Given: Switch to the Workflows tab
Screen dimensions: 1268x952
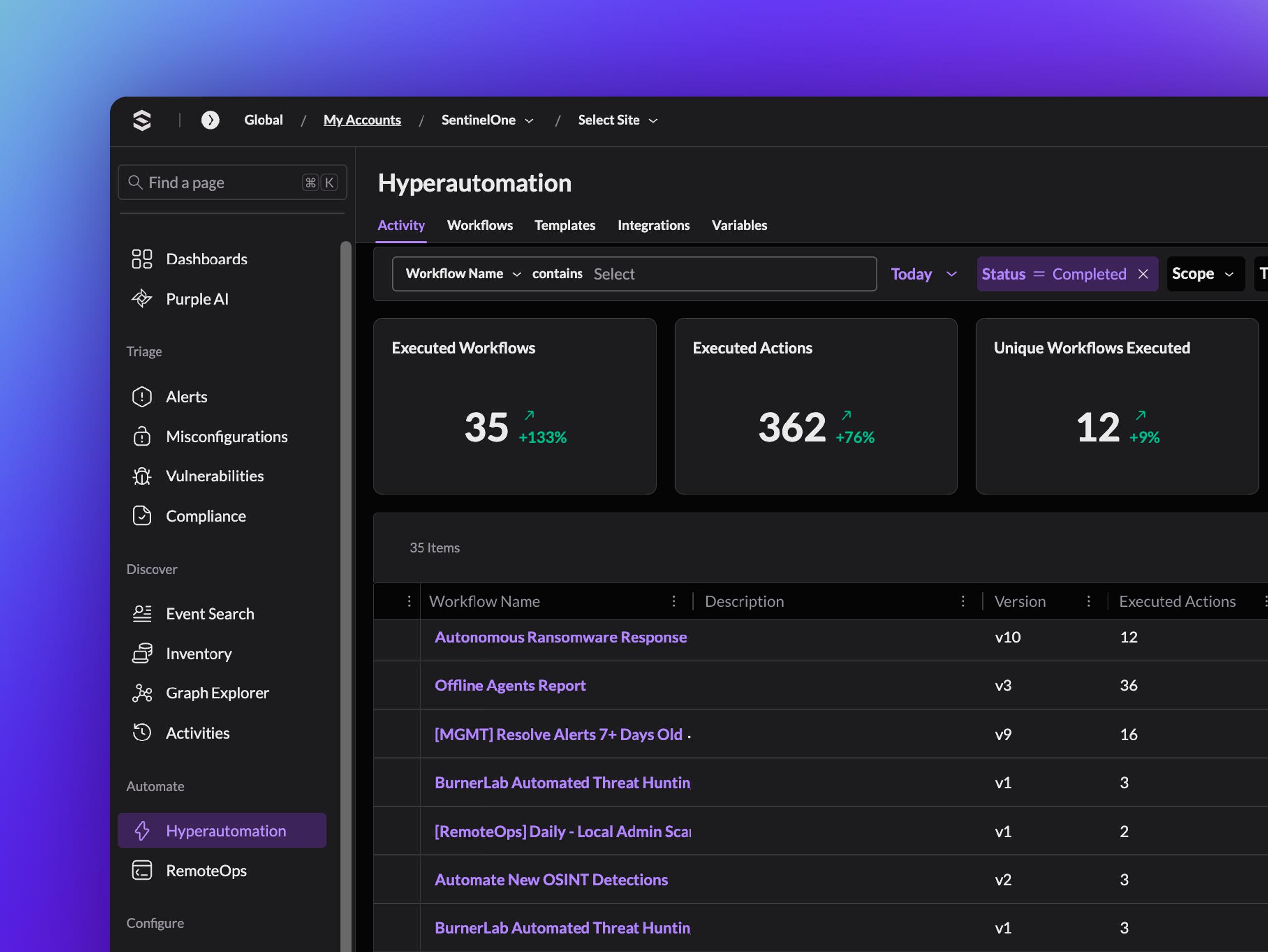Looking at the screenshot, I should 480,225.
